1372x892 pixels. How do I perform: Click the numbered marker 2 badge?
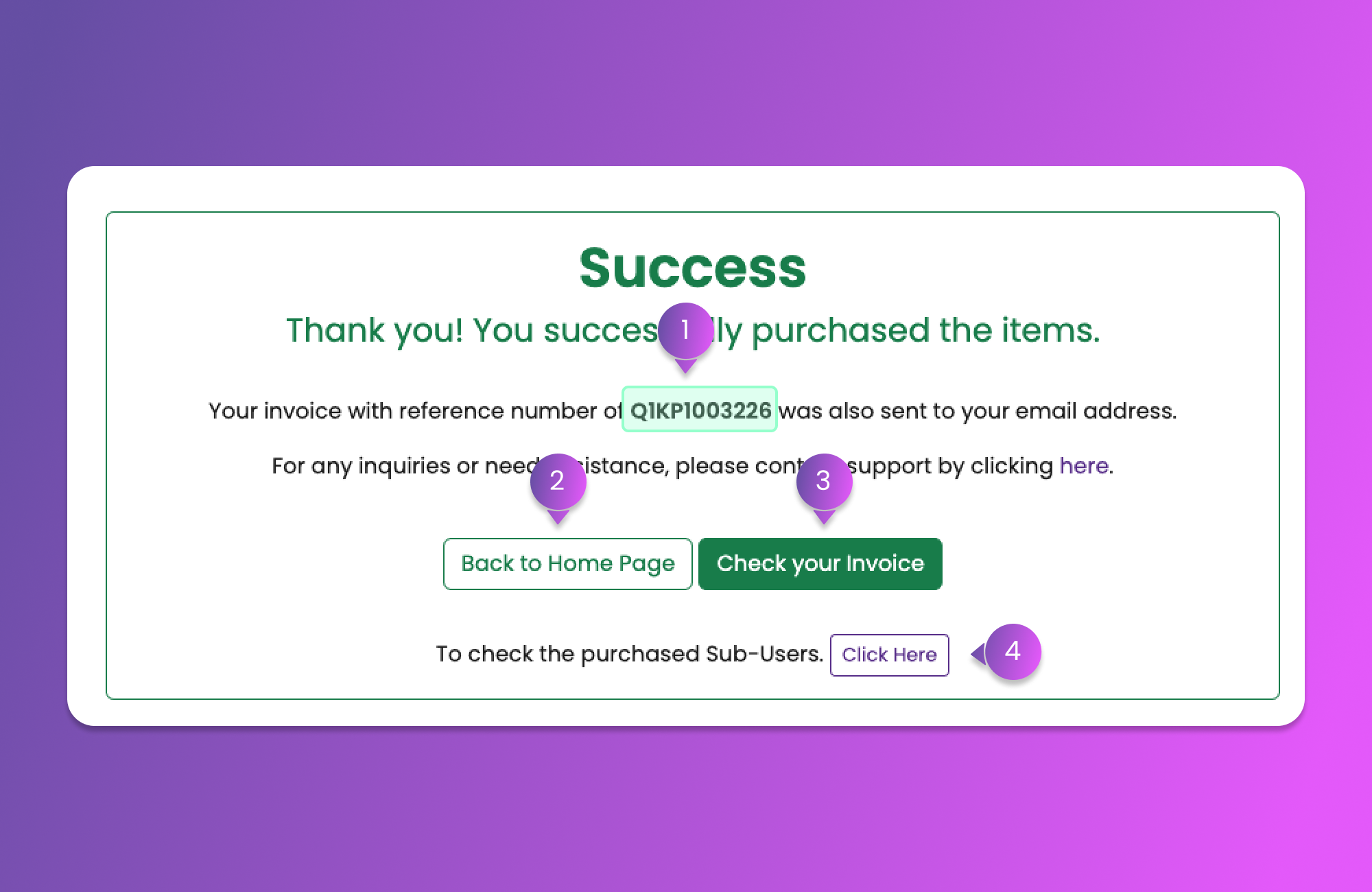(558, 481)
